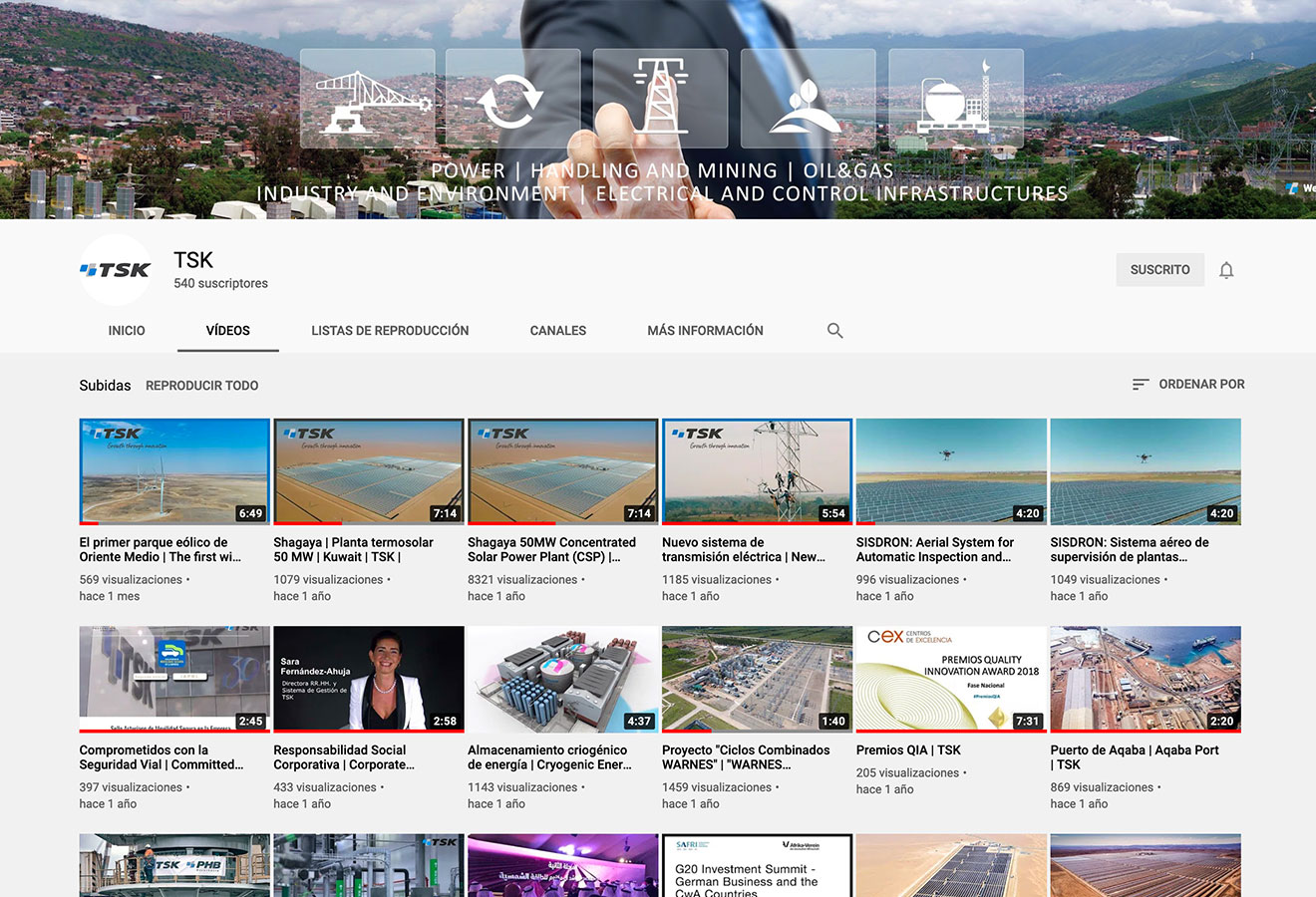Click the TSK channel name text
The height and width of the screenshot is (897, 1316).
coord(193,260)
